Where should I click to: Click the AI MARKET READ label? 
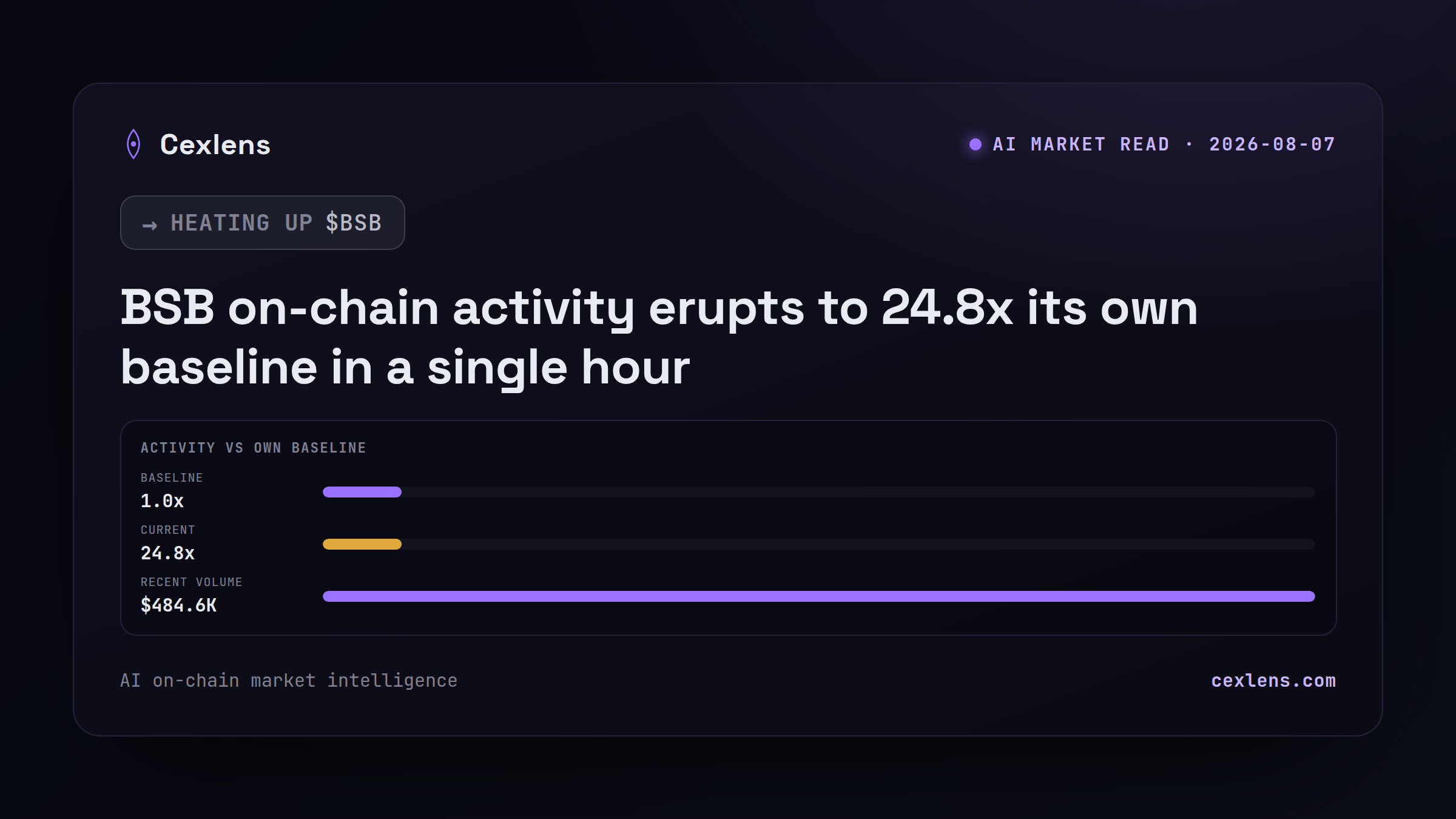click(1081, 144)
